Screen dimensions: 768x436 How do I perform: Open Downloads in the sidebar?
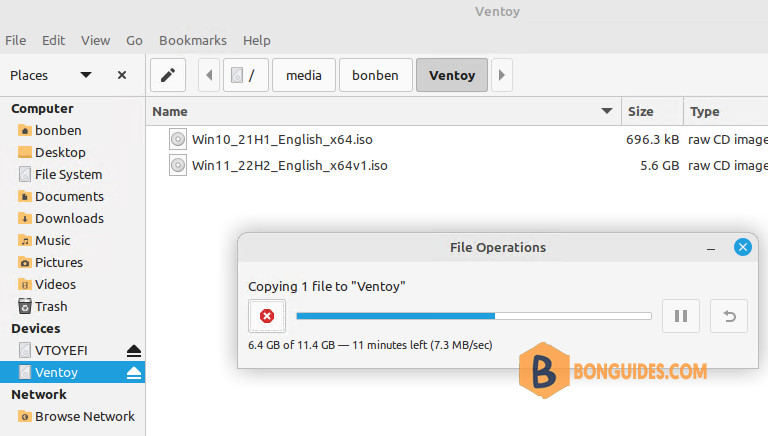(72, 218)
